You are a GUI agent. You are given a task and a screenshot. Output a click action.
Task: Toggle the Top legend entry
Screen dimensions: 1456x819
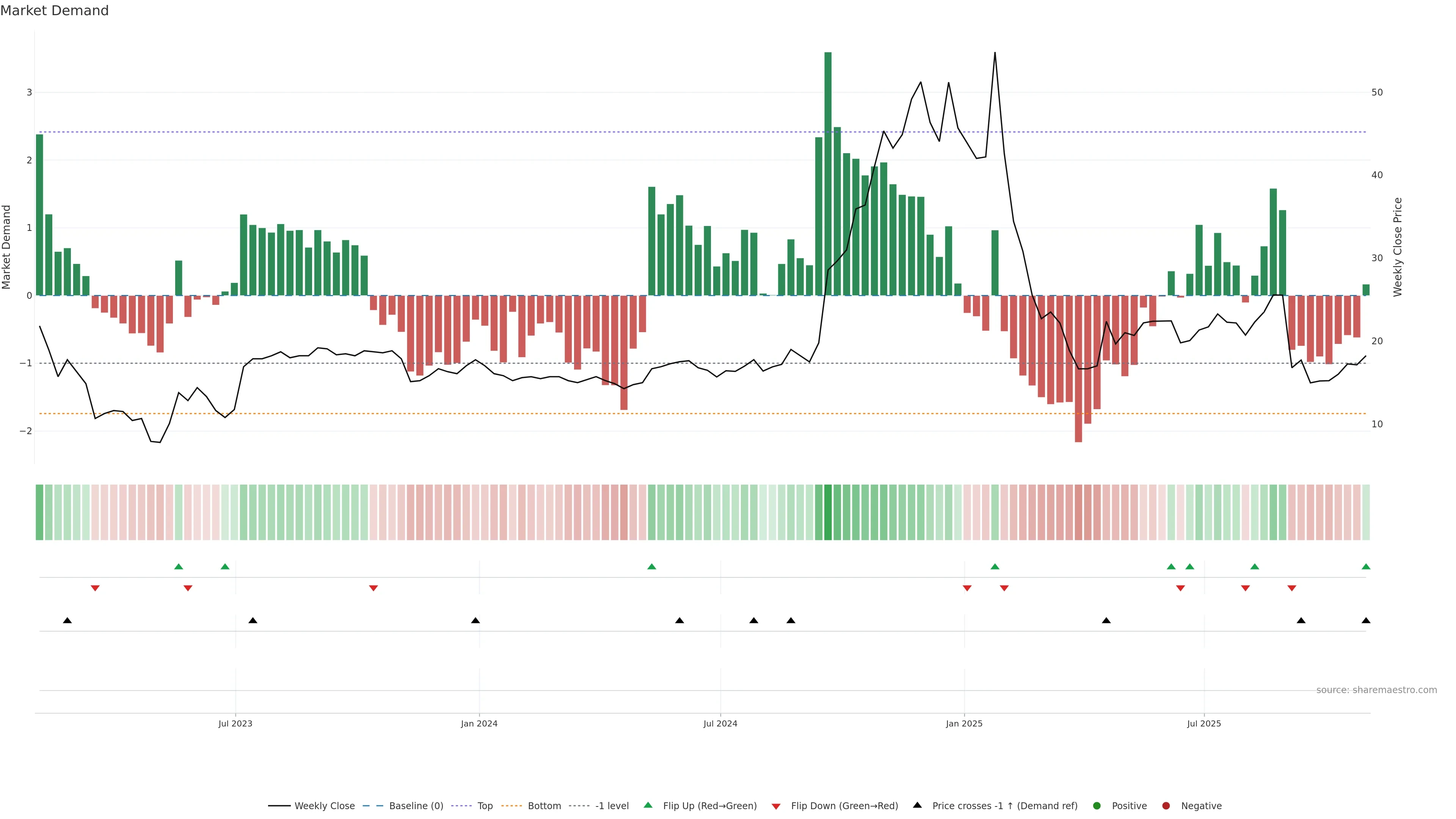(x=485, y=805)
